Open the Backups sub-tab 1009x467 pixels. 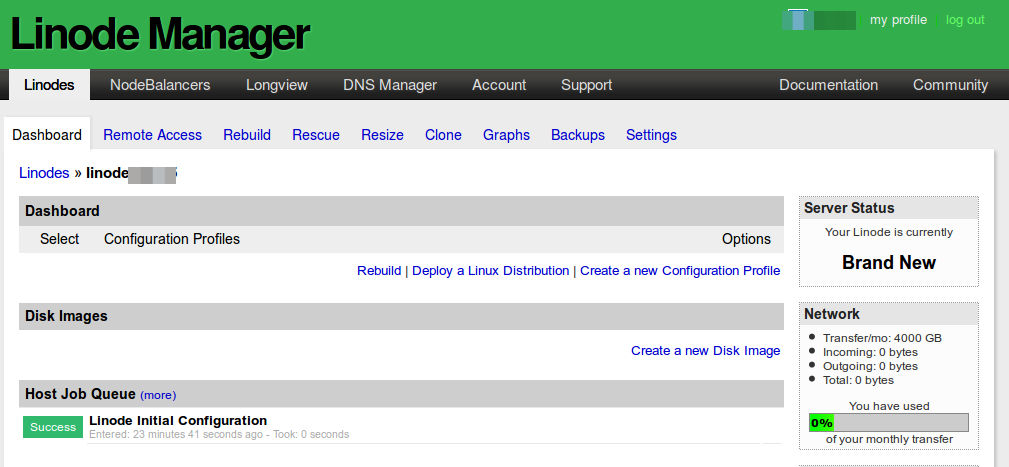[x=578, y=135]
